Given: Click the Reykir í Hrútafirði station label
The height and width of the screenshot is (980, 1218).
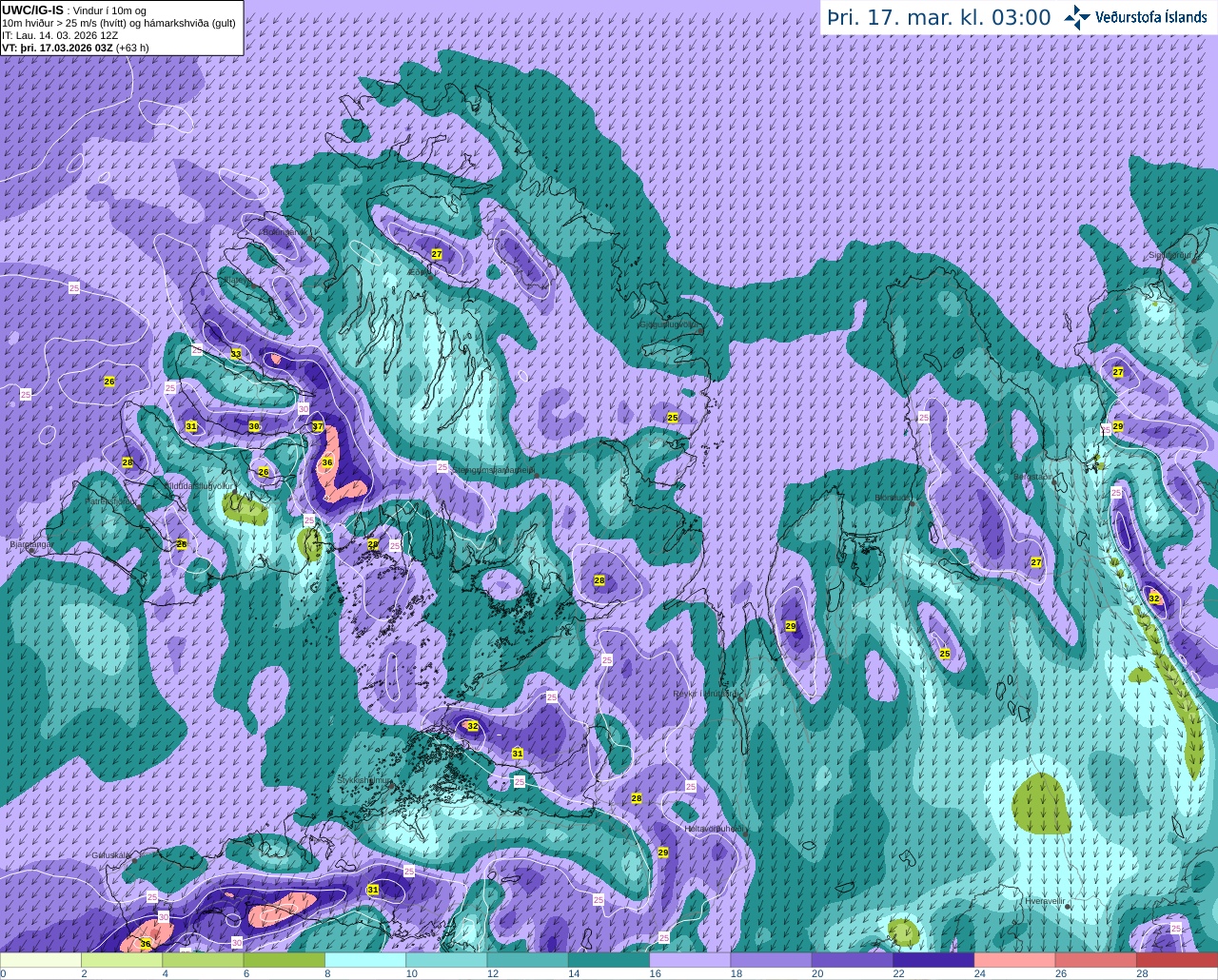Looking at the screenshot, I should (x=706, y=694).
